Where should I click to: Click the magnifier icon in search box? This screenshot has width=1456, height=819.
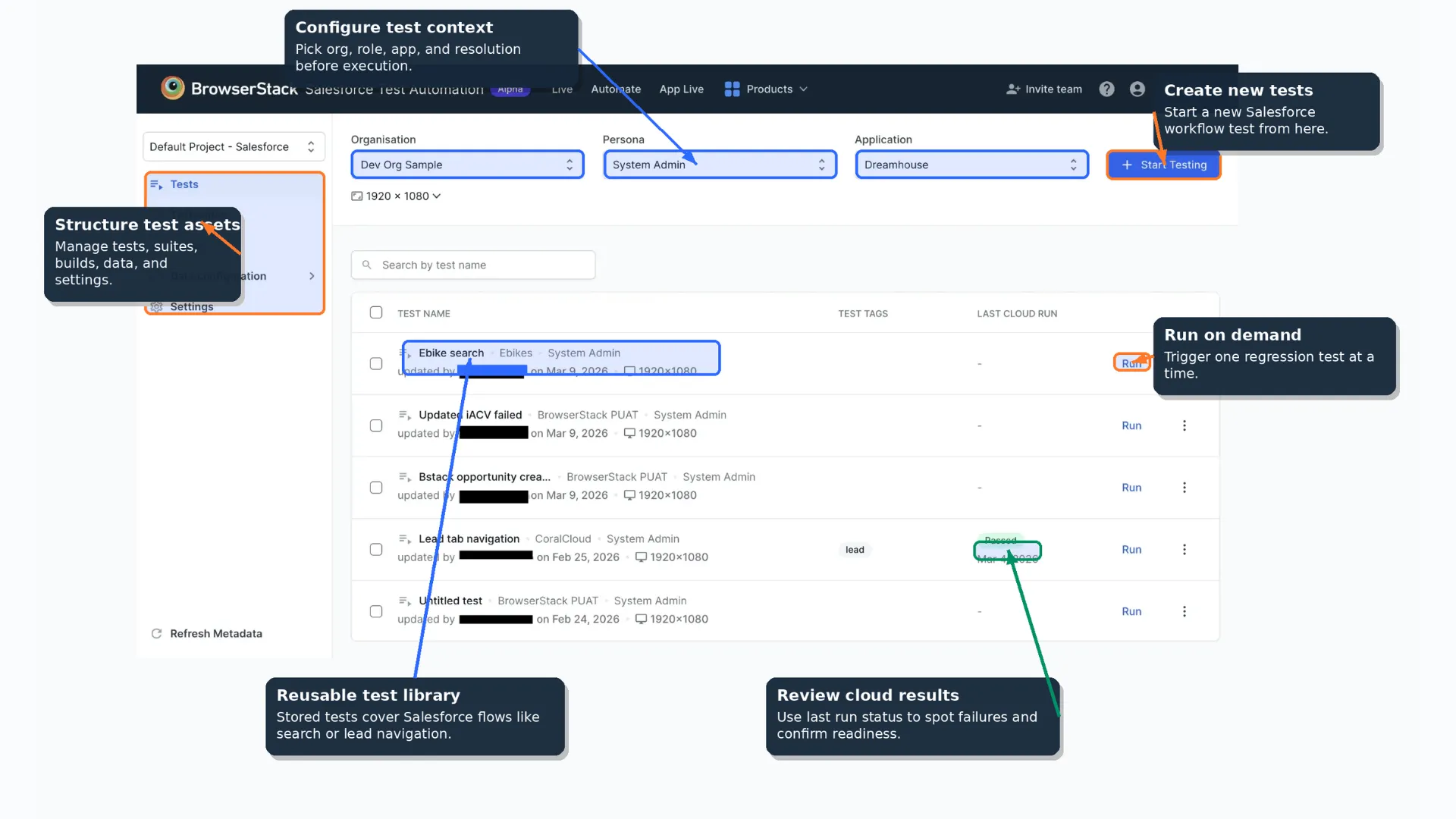[x=367, y=265]
